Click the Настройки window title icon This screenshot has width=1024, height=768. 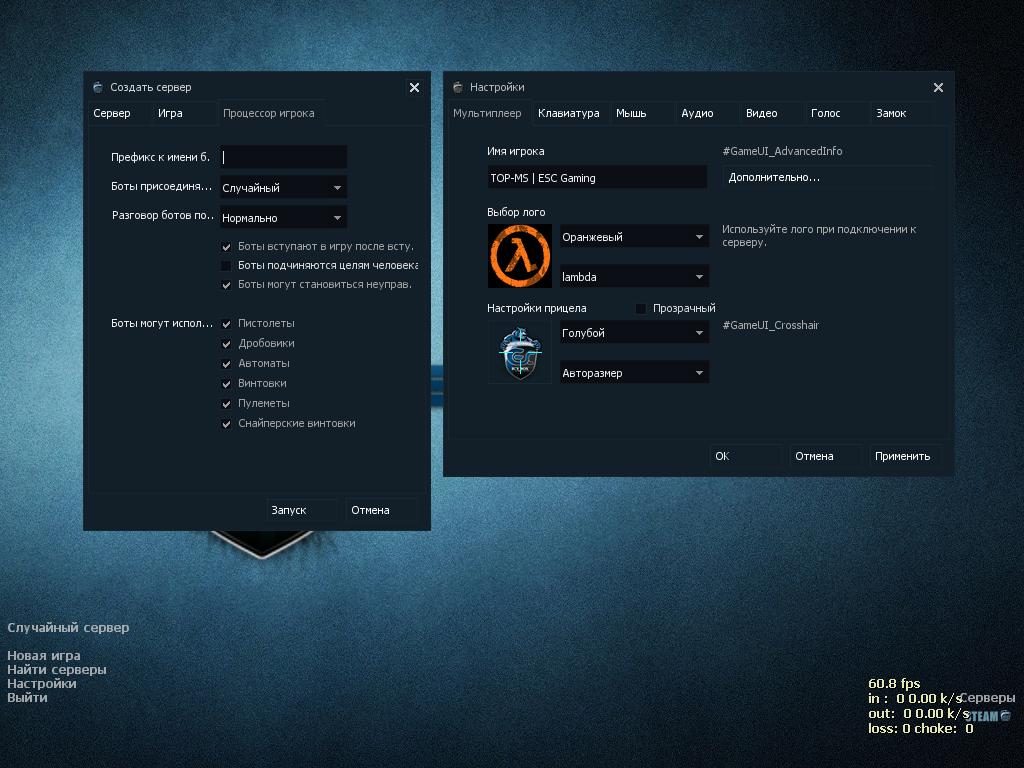pos(457,87)
